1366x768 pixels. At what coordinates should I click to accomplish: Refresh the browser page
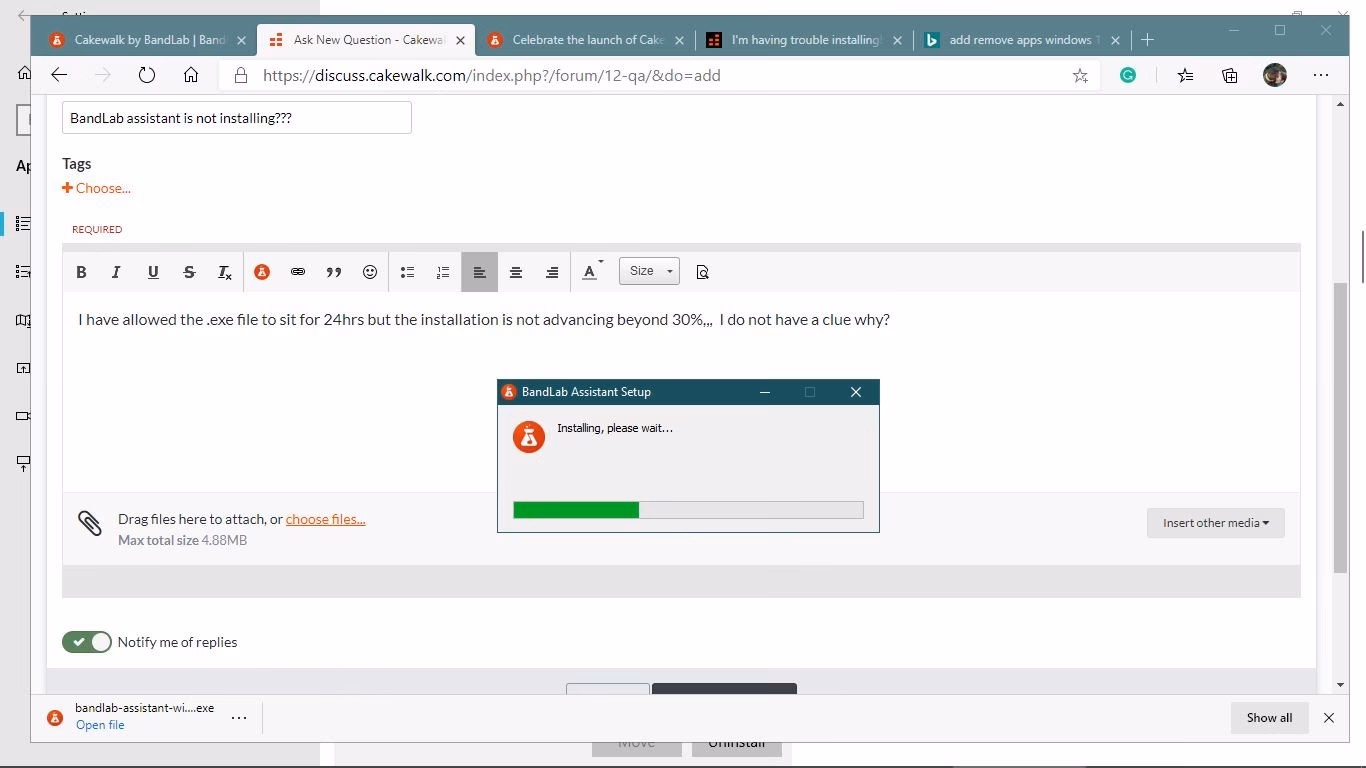[147, 75]
